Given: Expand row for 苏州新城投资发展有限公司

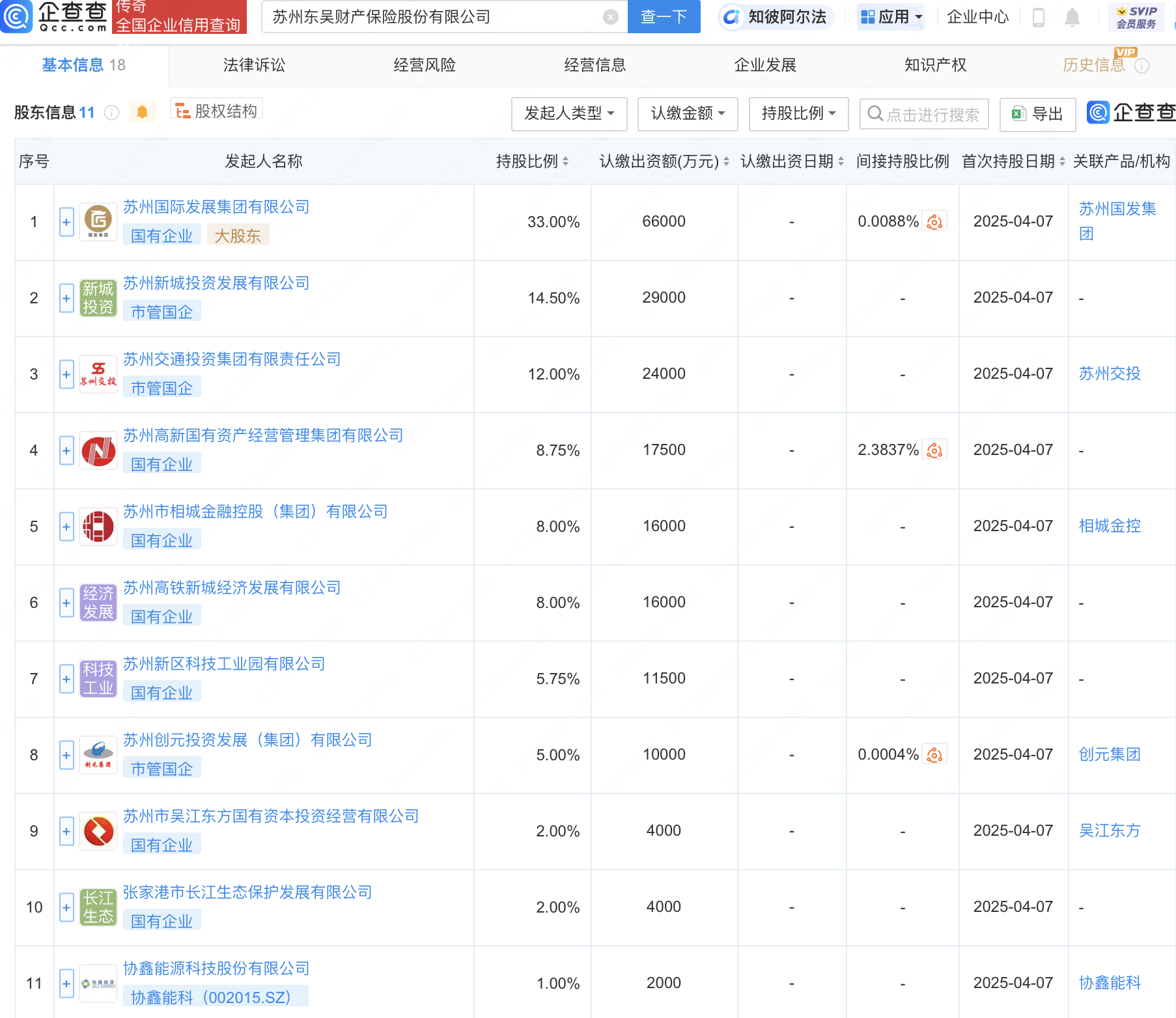Looking at the screenshot, I should tap(66, 298).
